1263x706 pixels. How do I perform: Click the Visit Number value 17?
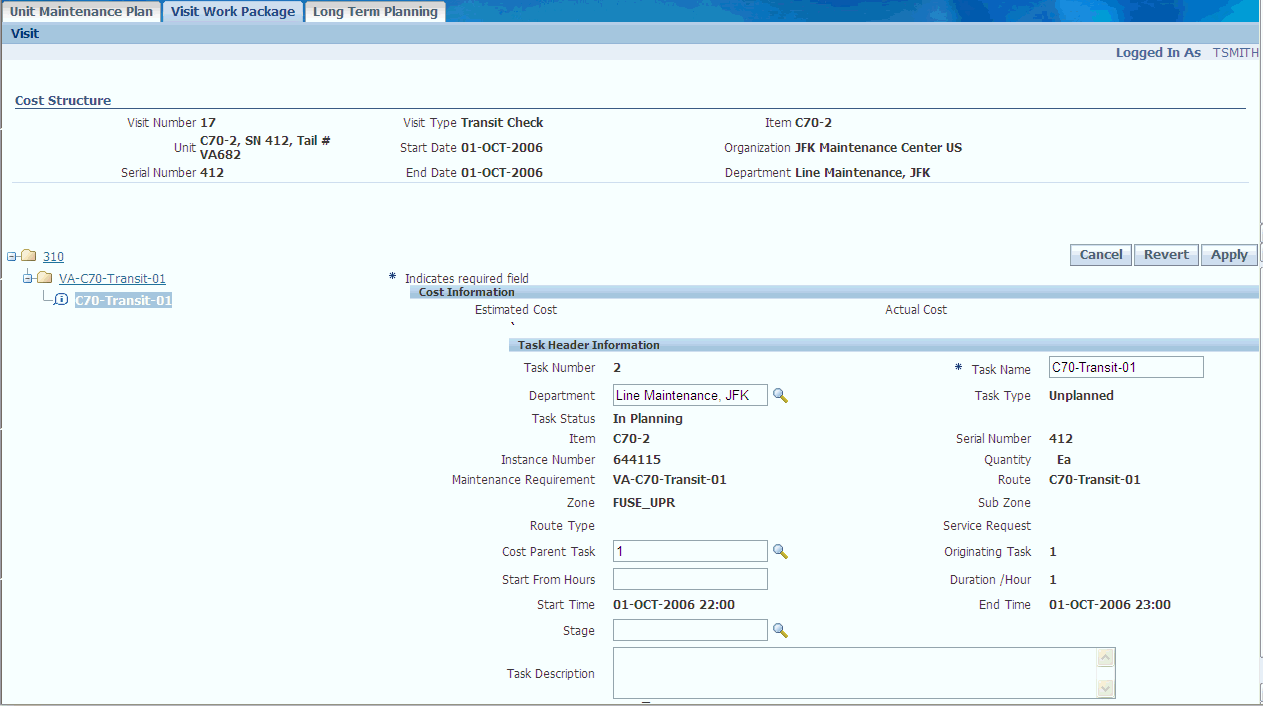pos(208,123)
